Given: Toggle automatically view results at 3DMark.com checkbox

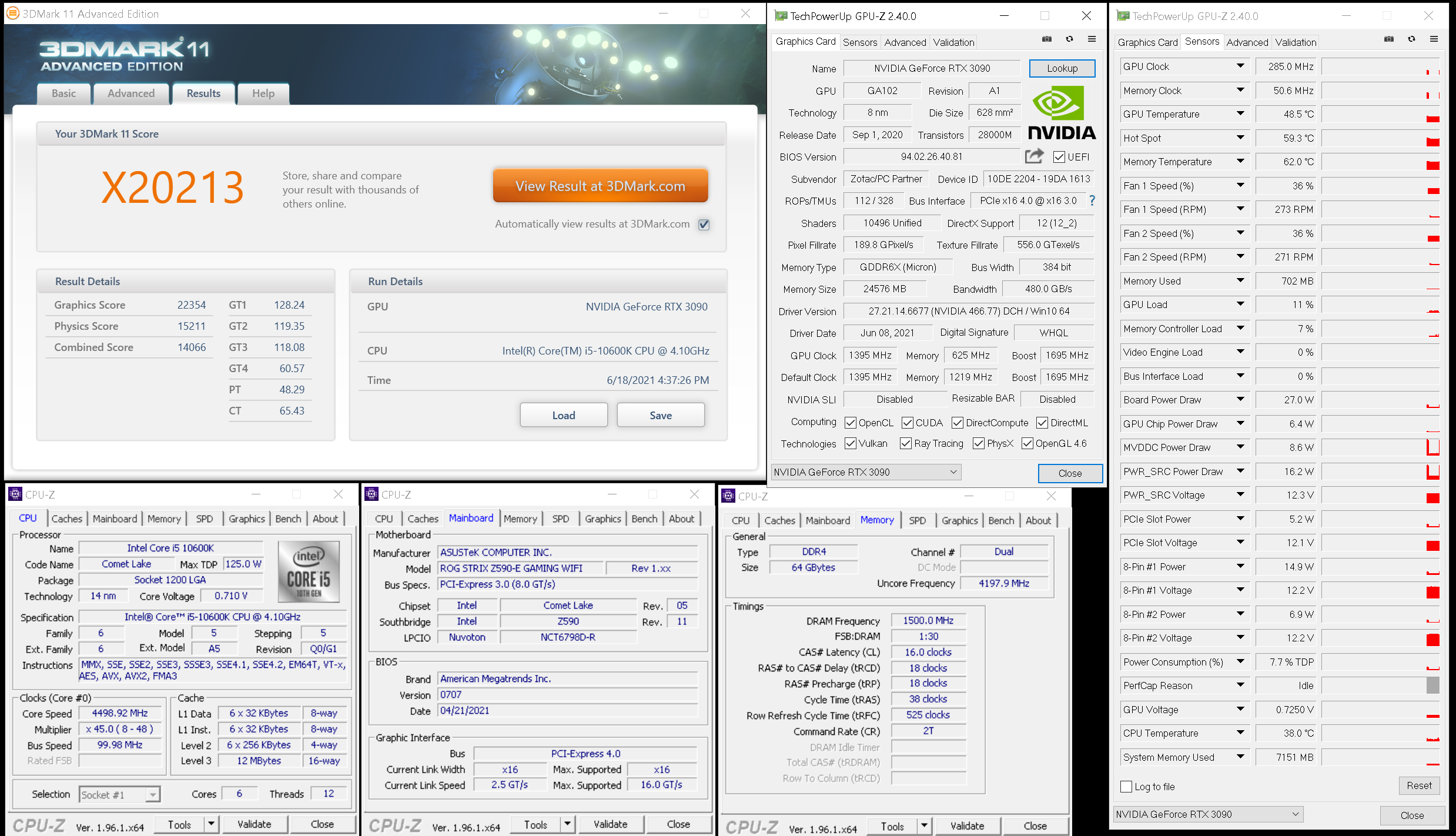Looking at the screenshot, I should coord(704,225).
